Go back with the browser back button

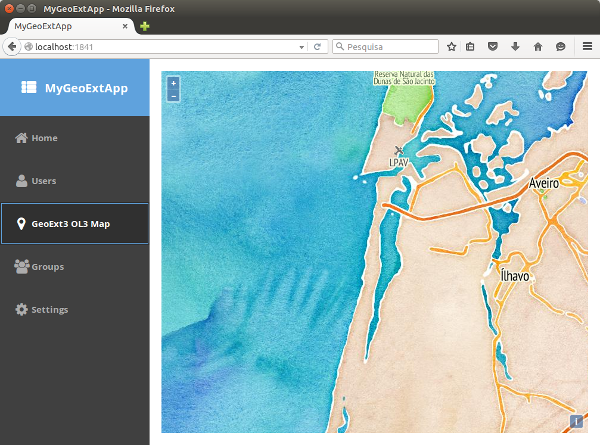click(12, 47)
